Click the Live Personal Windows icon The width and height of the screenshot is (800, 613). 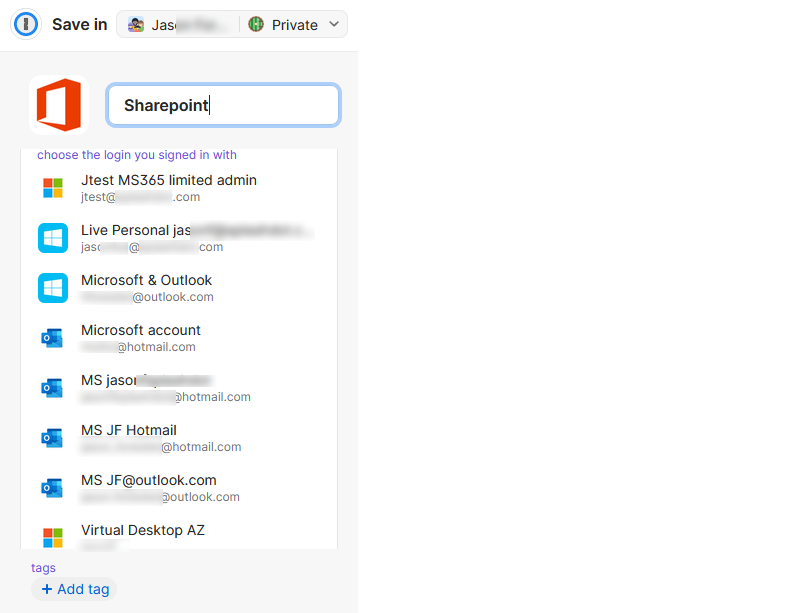point(53,238)
